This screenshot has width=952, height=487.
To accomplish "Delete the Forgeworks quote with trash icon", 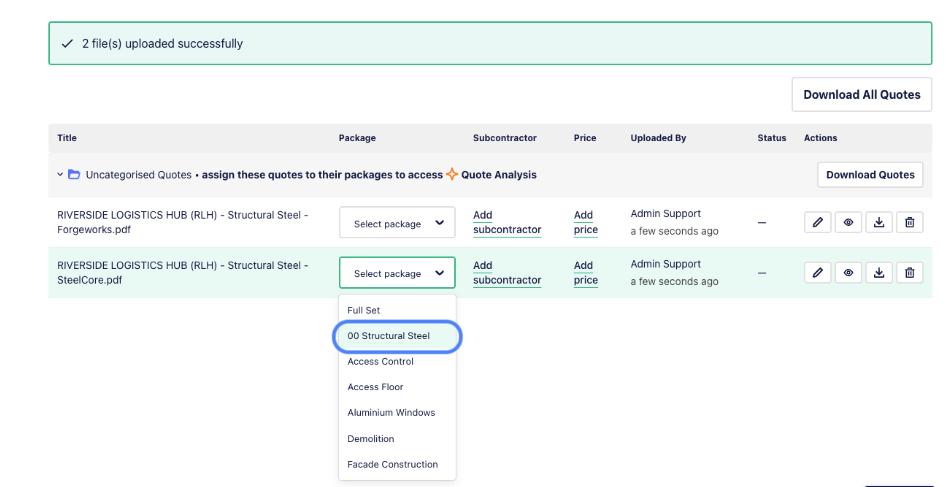I will click(909, 222).
